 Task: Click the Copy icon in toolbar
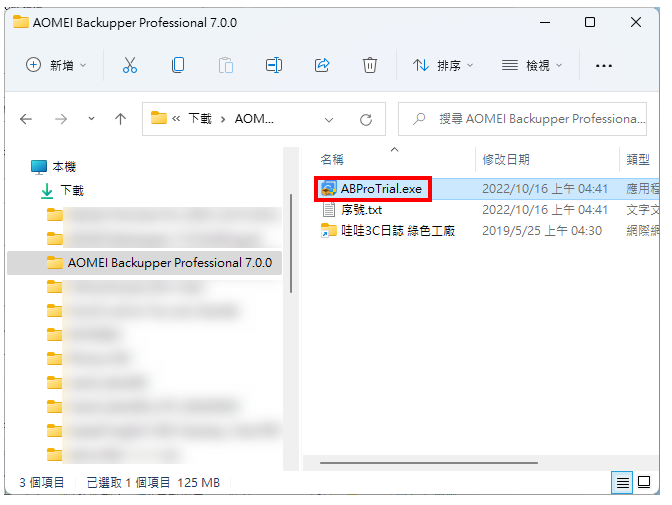click(178, 65)
